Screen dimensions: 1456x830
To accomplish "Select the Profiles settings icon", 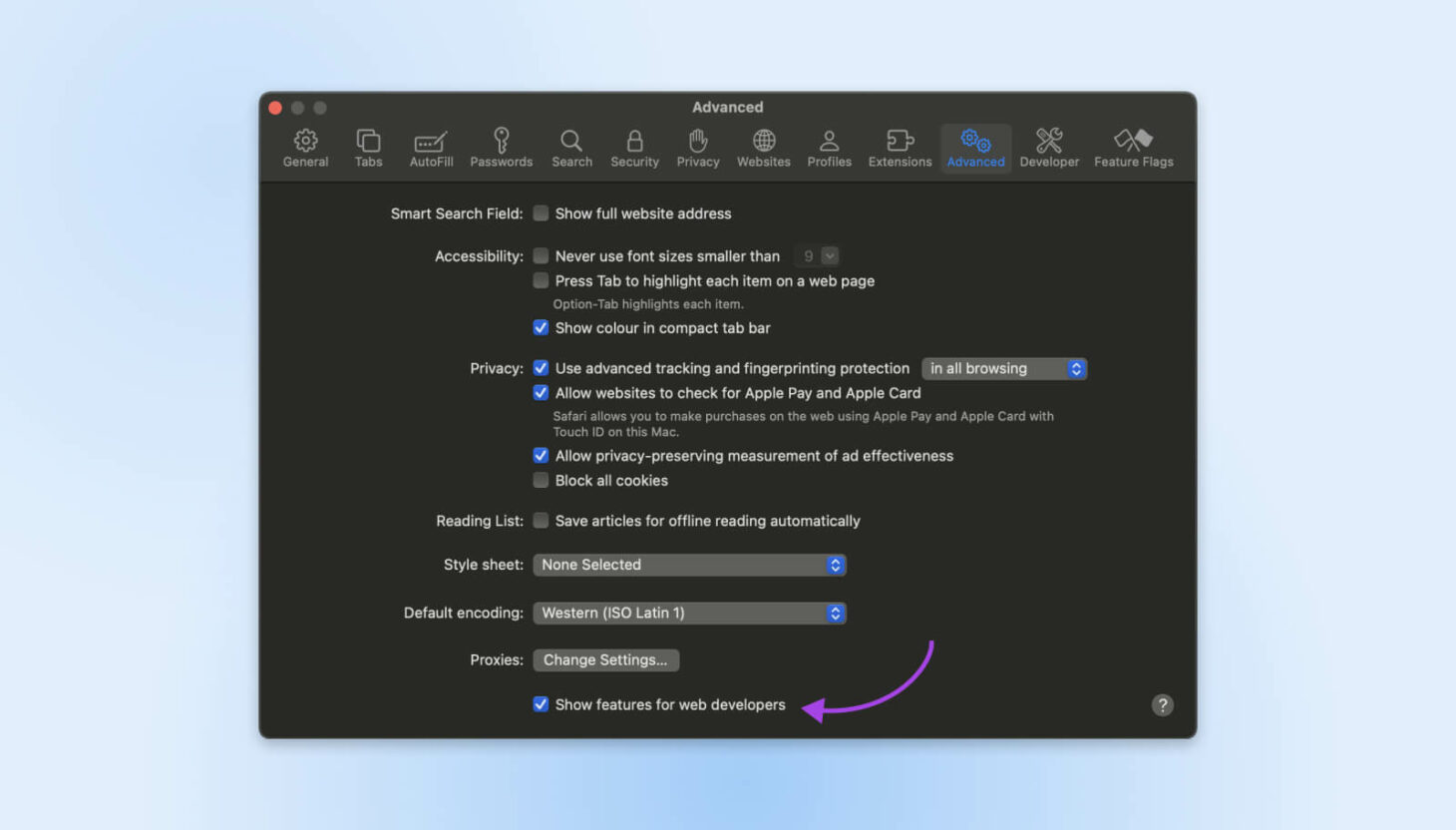I will click(829, 147).
